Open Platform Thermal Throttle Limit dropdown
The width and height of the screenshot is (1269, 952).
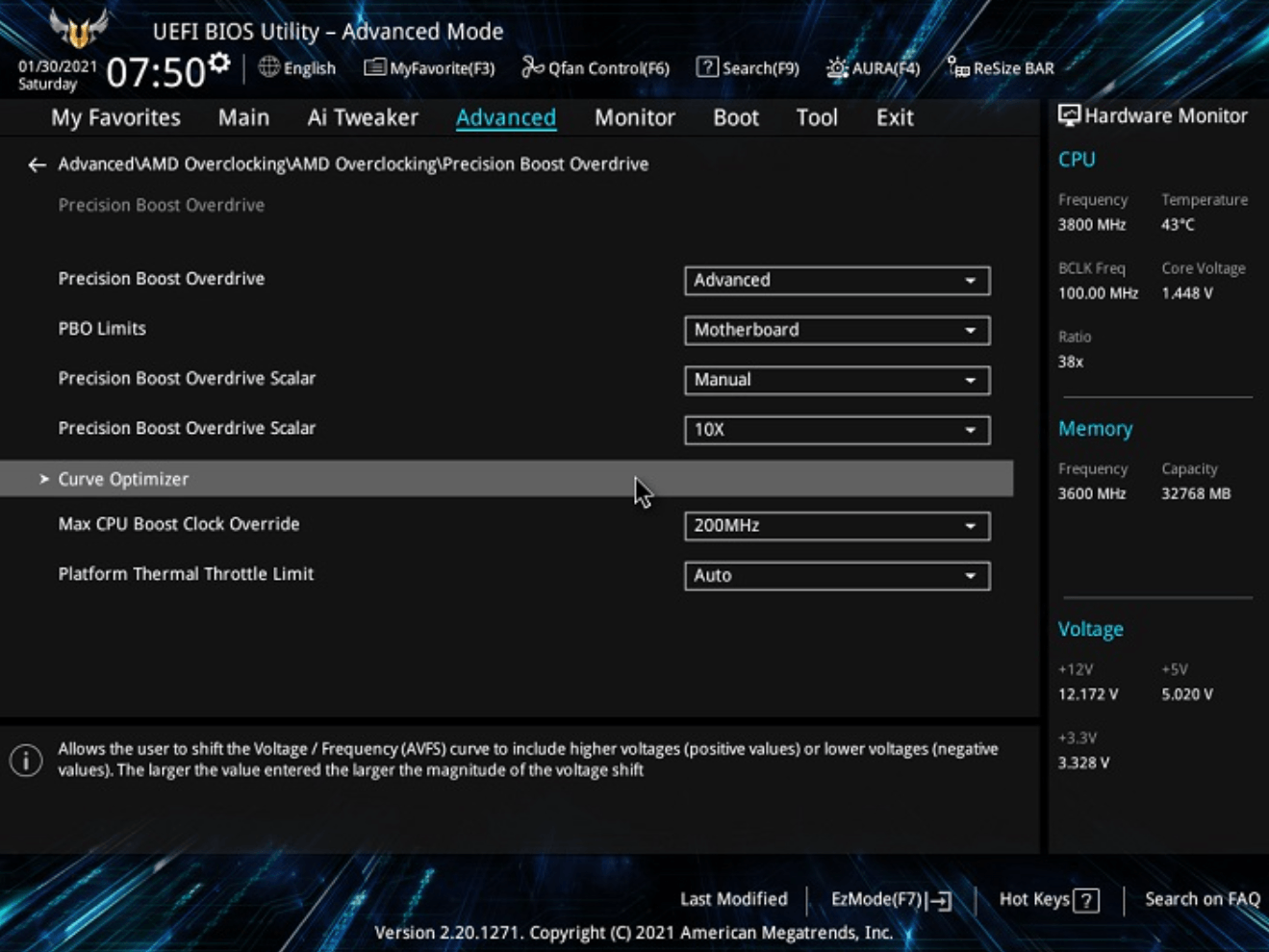tap(837, 576)
